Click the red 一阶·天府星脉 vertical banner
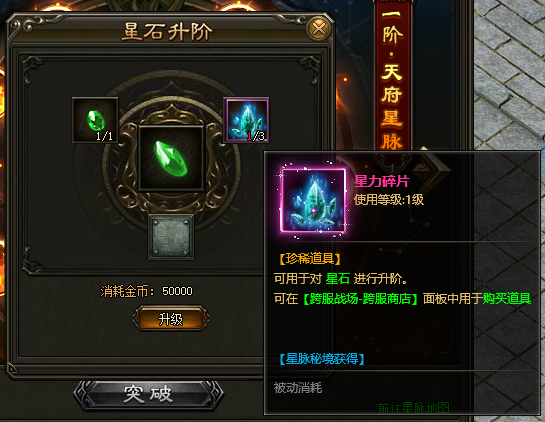 click(392, 78)
